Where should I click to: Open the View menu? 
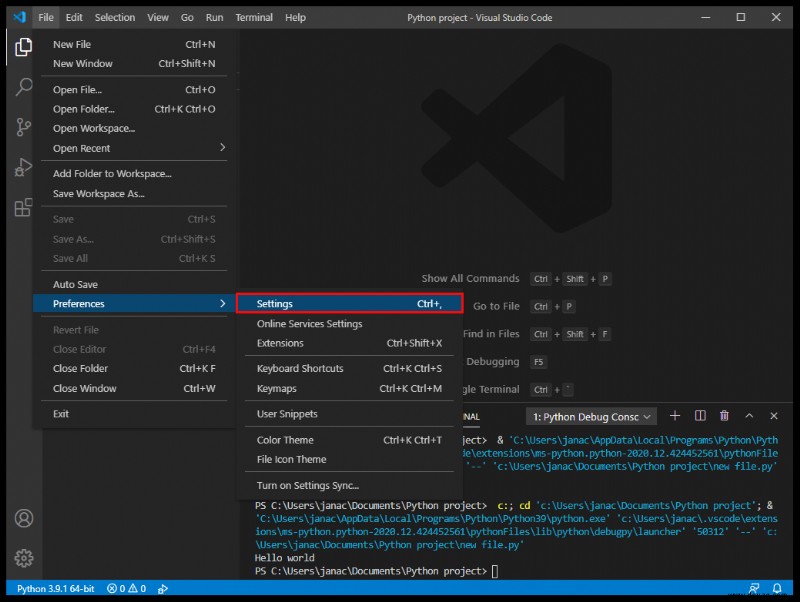(158, 17)
